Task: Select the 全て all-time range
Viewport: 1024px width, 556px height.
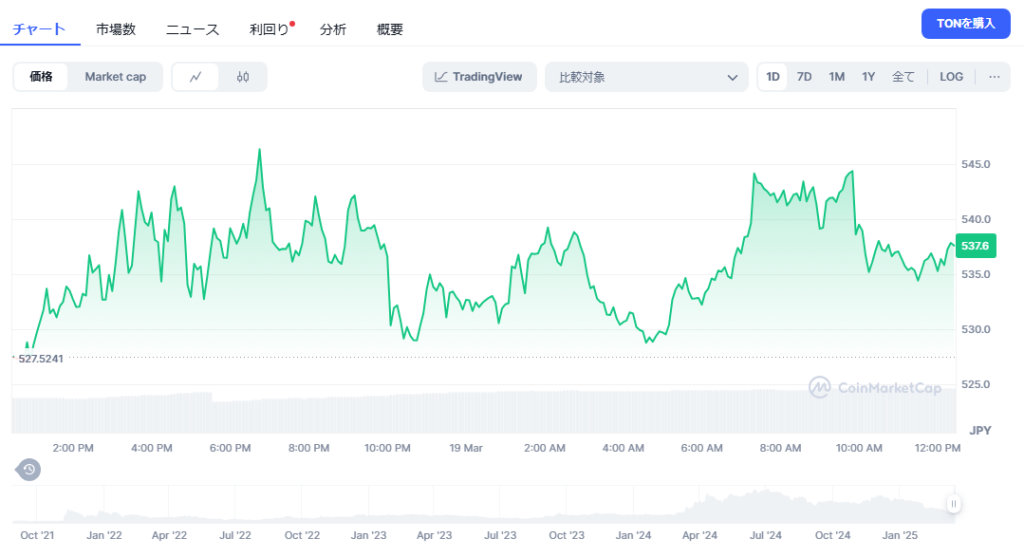Action: point(903,77)
